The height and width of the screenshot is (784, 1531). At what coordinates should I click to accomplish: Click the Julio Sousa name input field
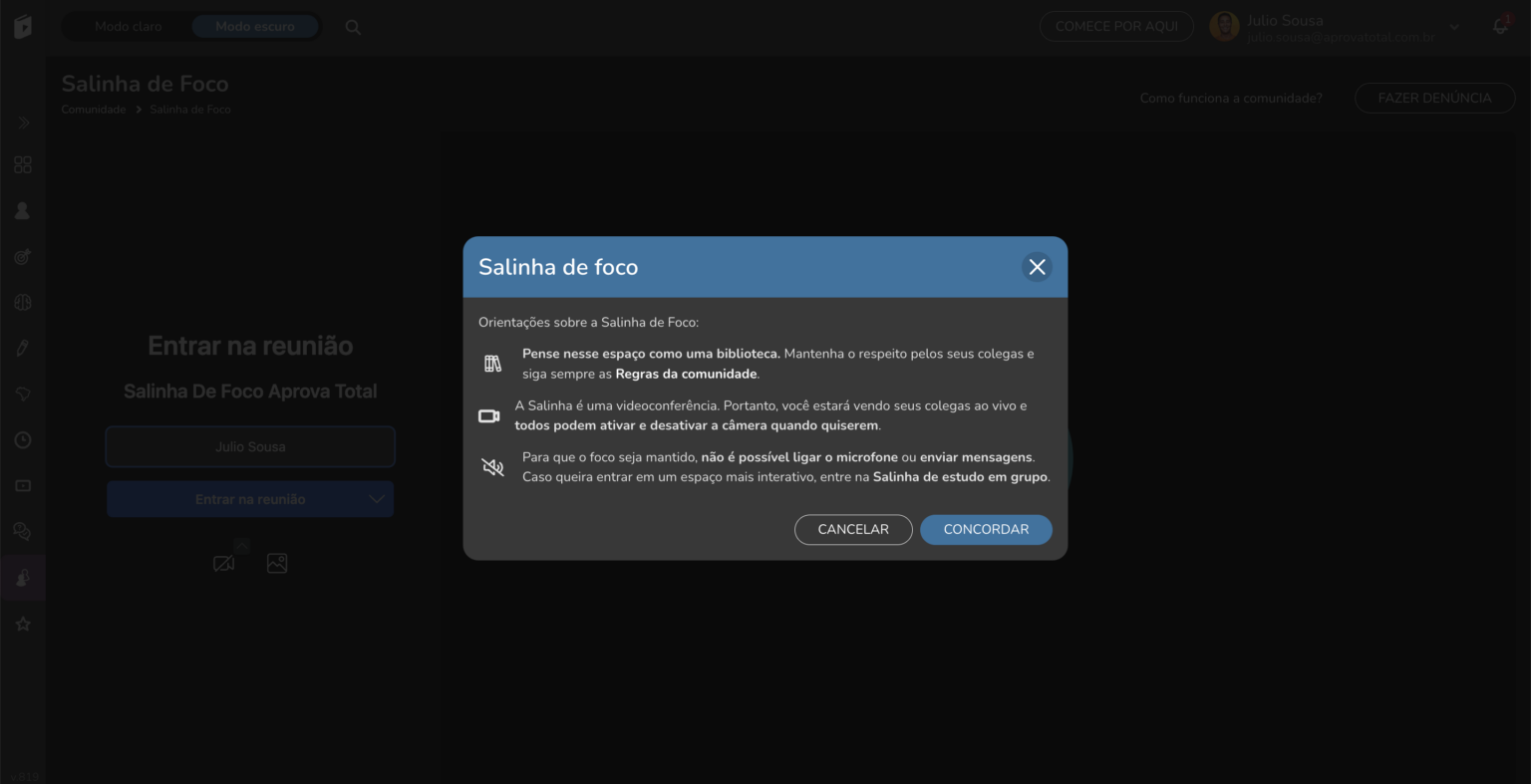(250, 447)
